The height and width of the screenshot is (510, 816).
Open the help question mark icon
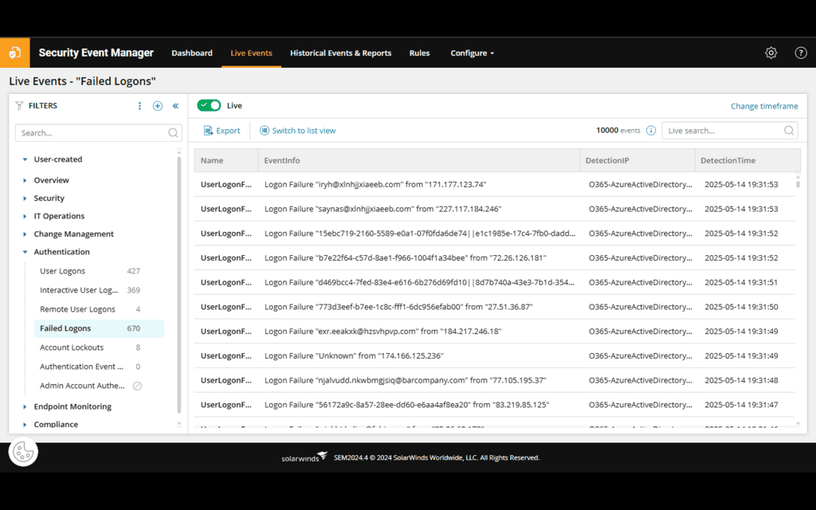[800, 53]
